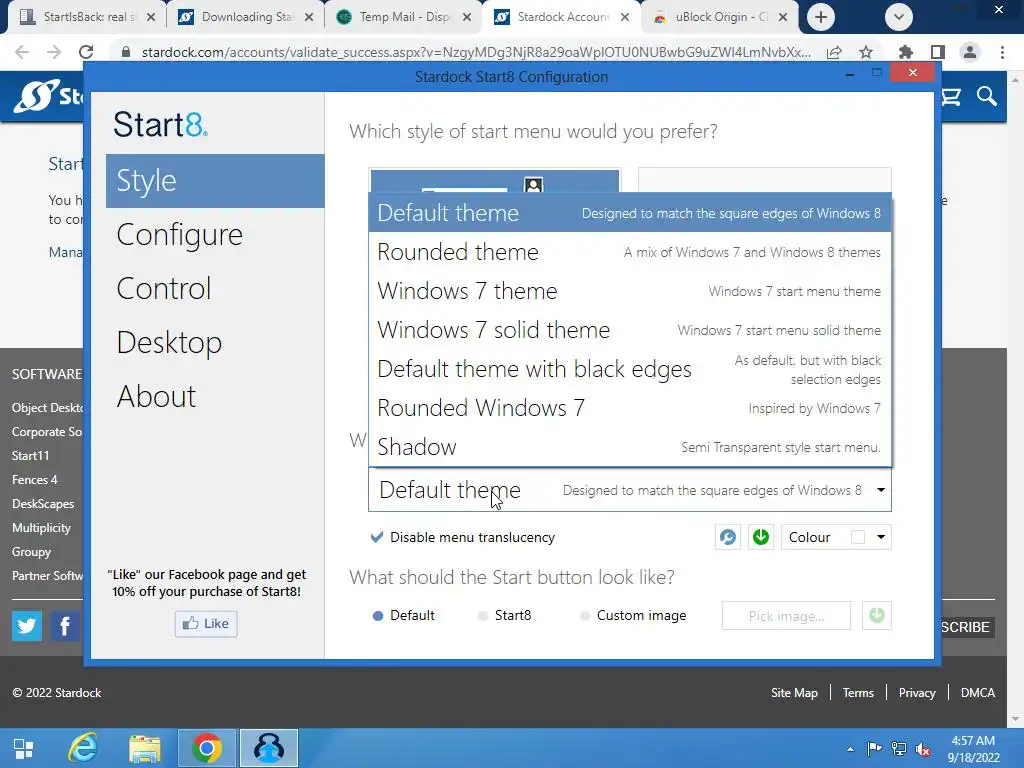Screen dimensions: 1024x768
Task: Close the Stardock Account tab
Action: pos(625,17)
